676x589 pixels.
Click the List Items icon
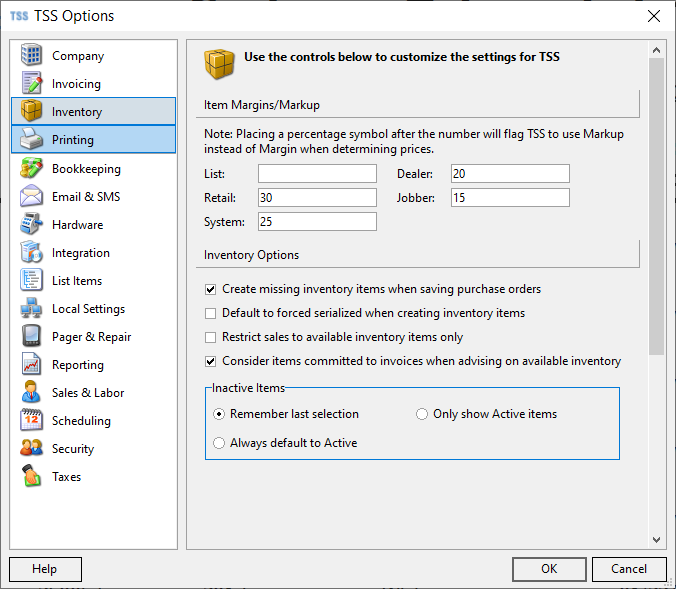[x=31, y=280]
